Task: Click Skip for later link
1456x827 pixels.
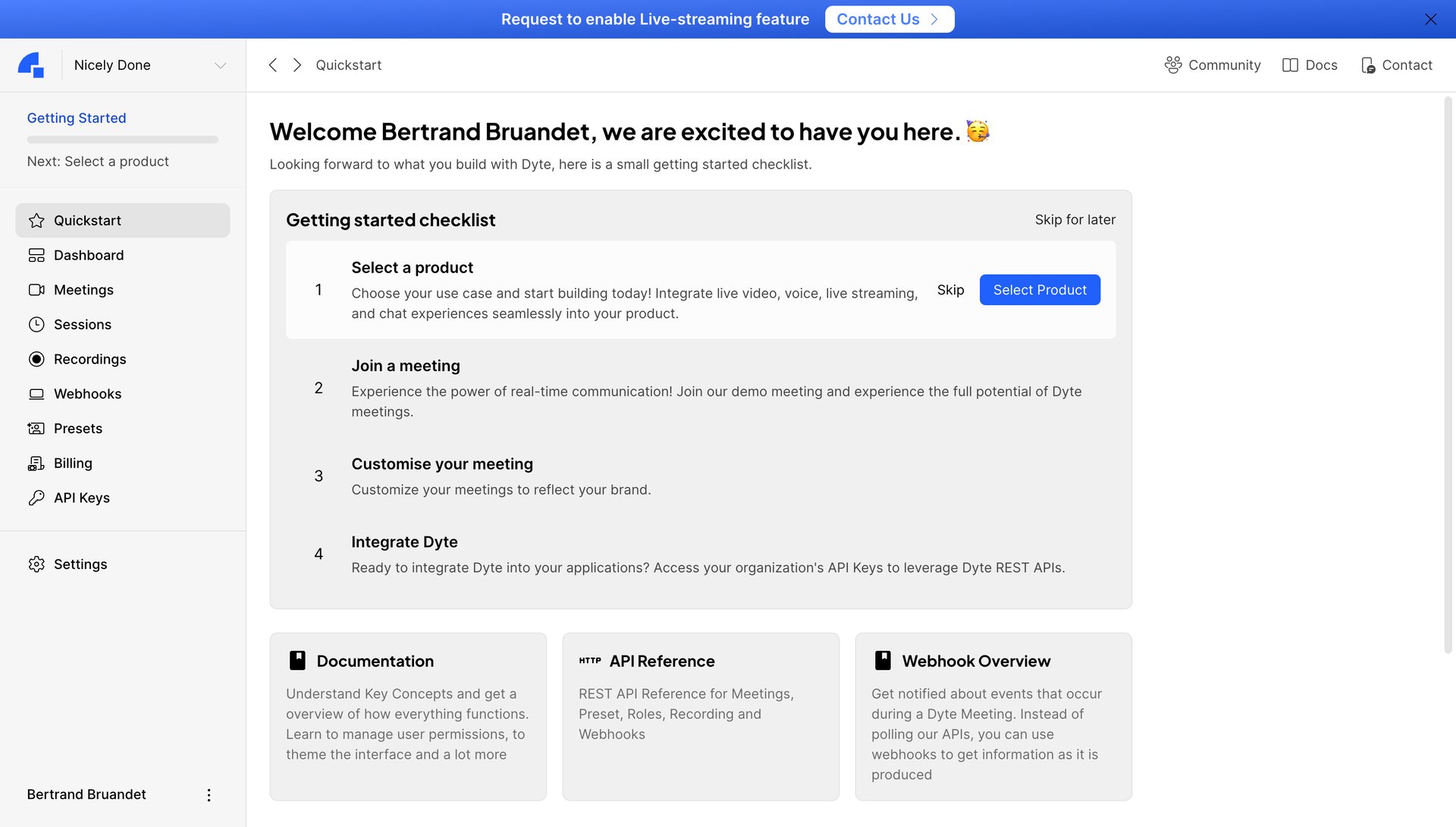Action: click(x=1075, y=220)
